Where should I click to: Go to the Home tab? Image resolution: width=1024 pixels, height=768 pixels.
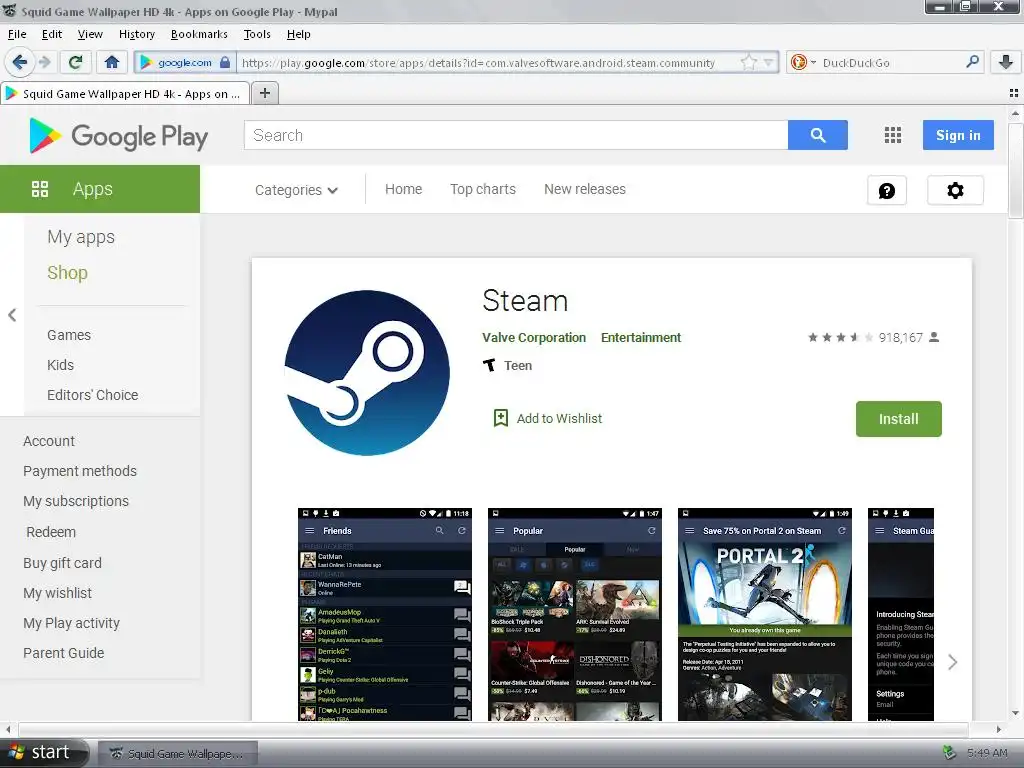404,189
